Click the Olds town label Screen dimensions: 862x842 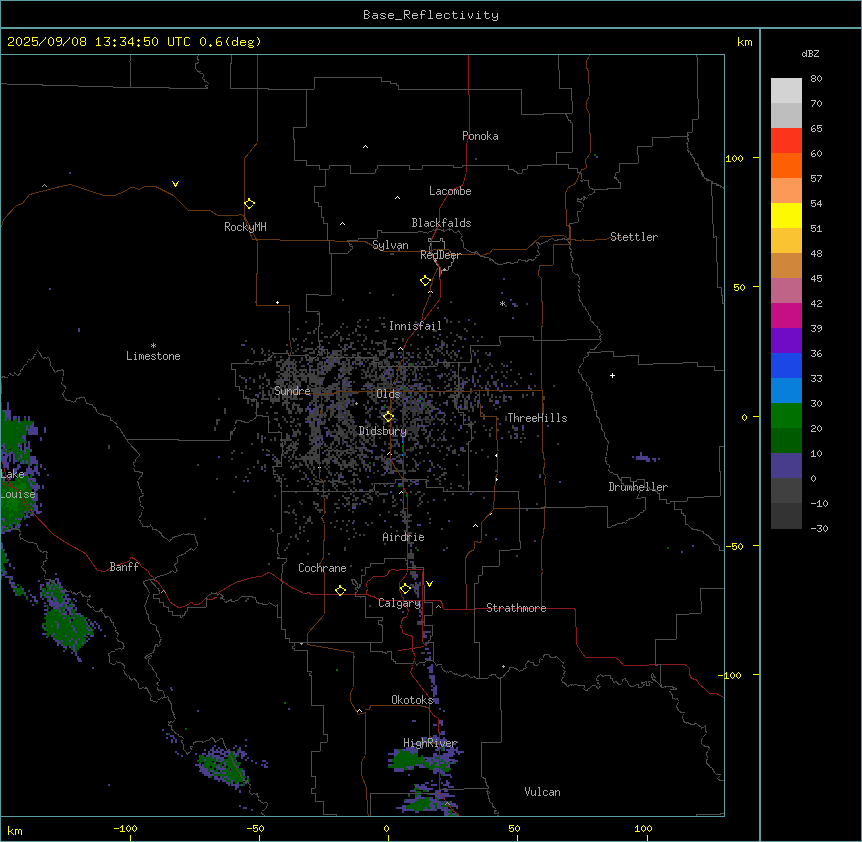click(388, 394)
